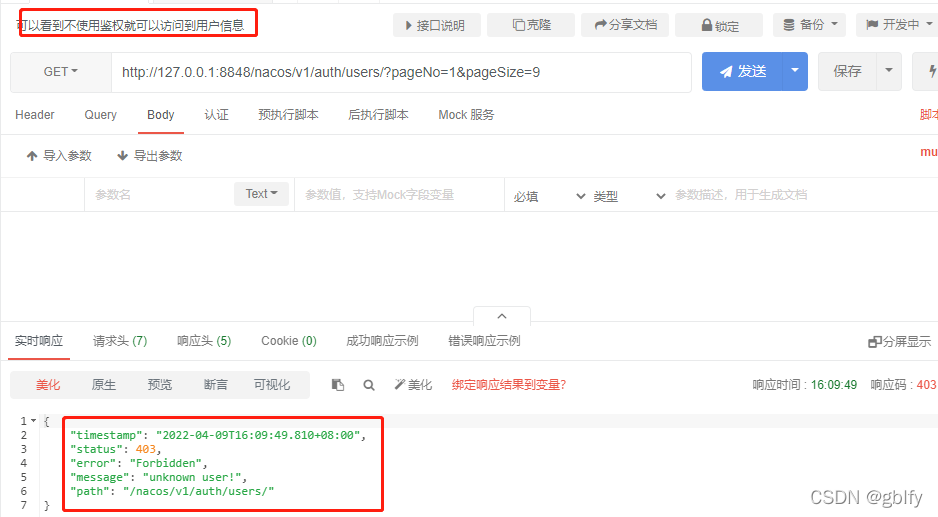Click 导出参数 export parameters

tap(150, 156)
